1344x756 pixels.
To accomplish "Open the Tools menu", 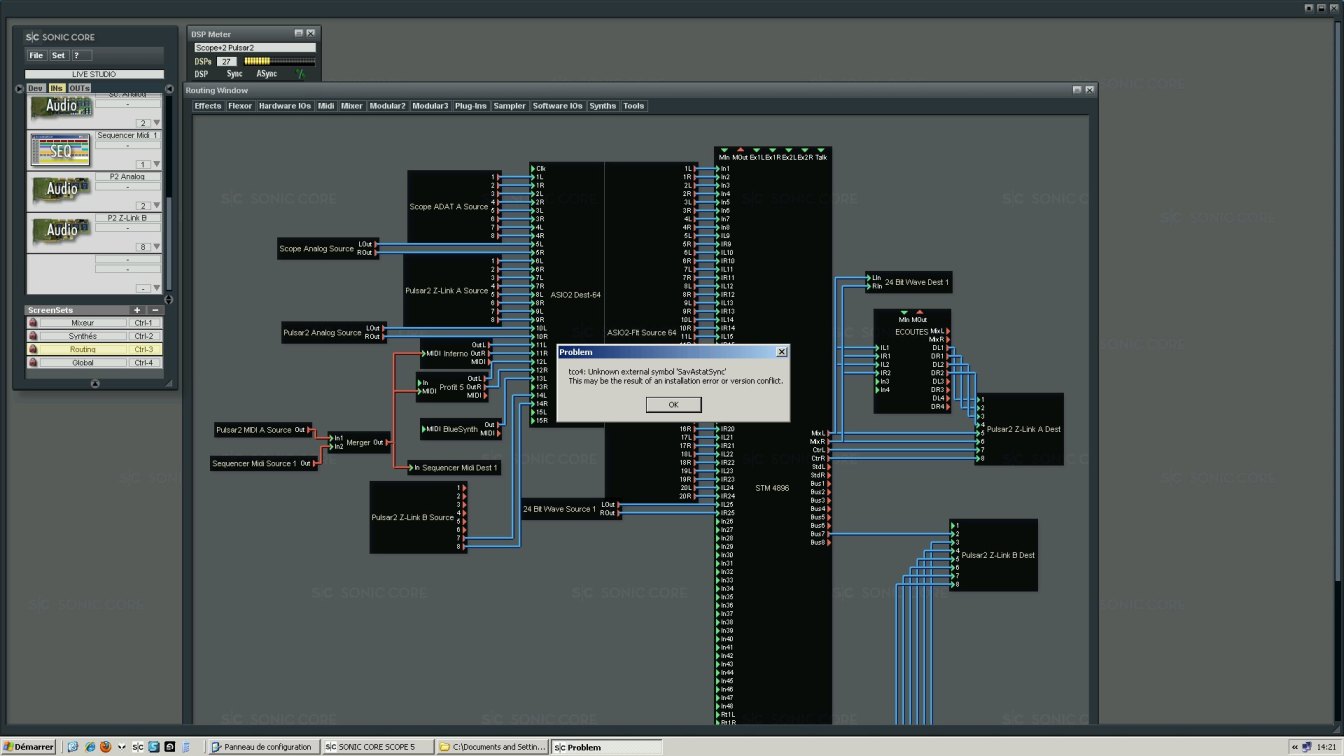I will pos(634,106).
